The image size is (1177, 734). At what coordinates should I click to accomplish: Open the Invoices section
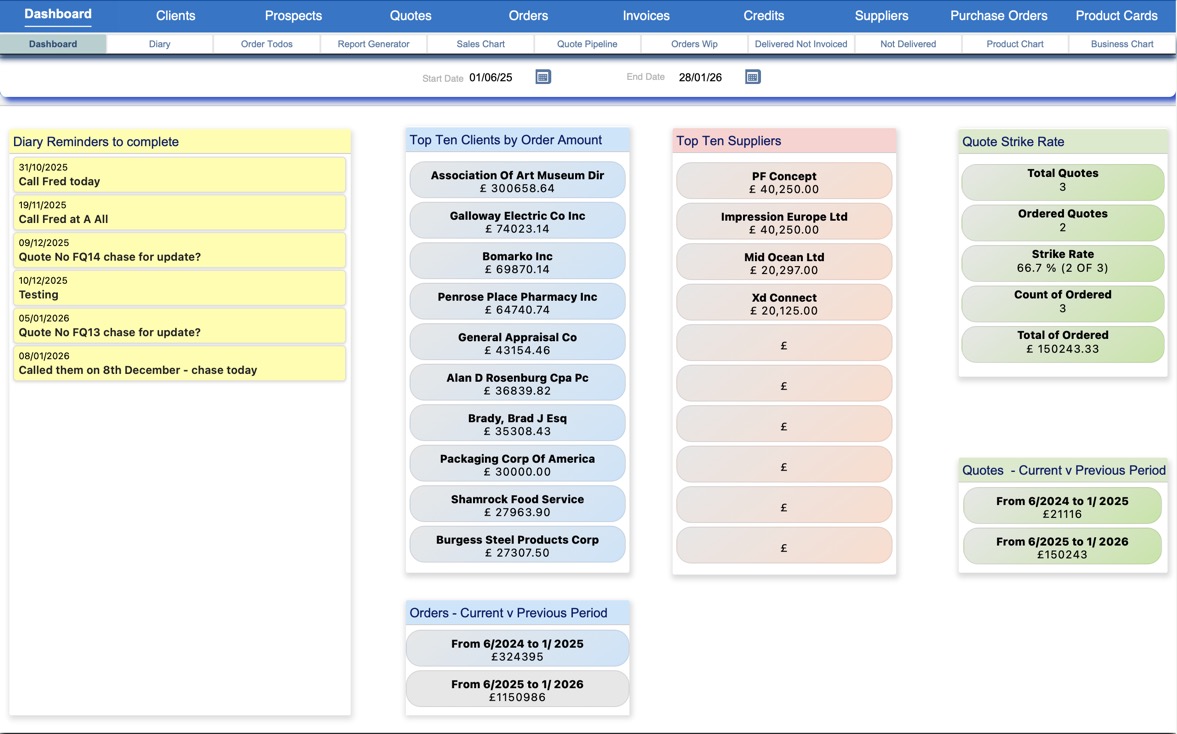pyautogui.click(x=645, y=15)
